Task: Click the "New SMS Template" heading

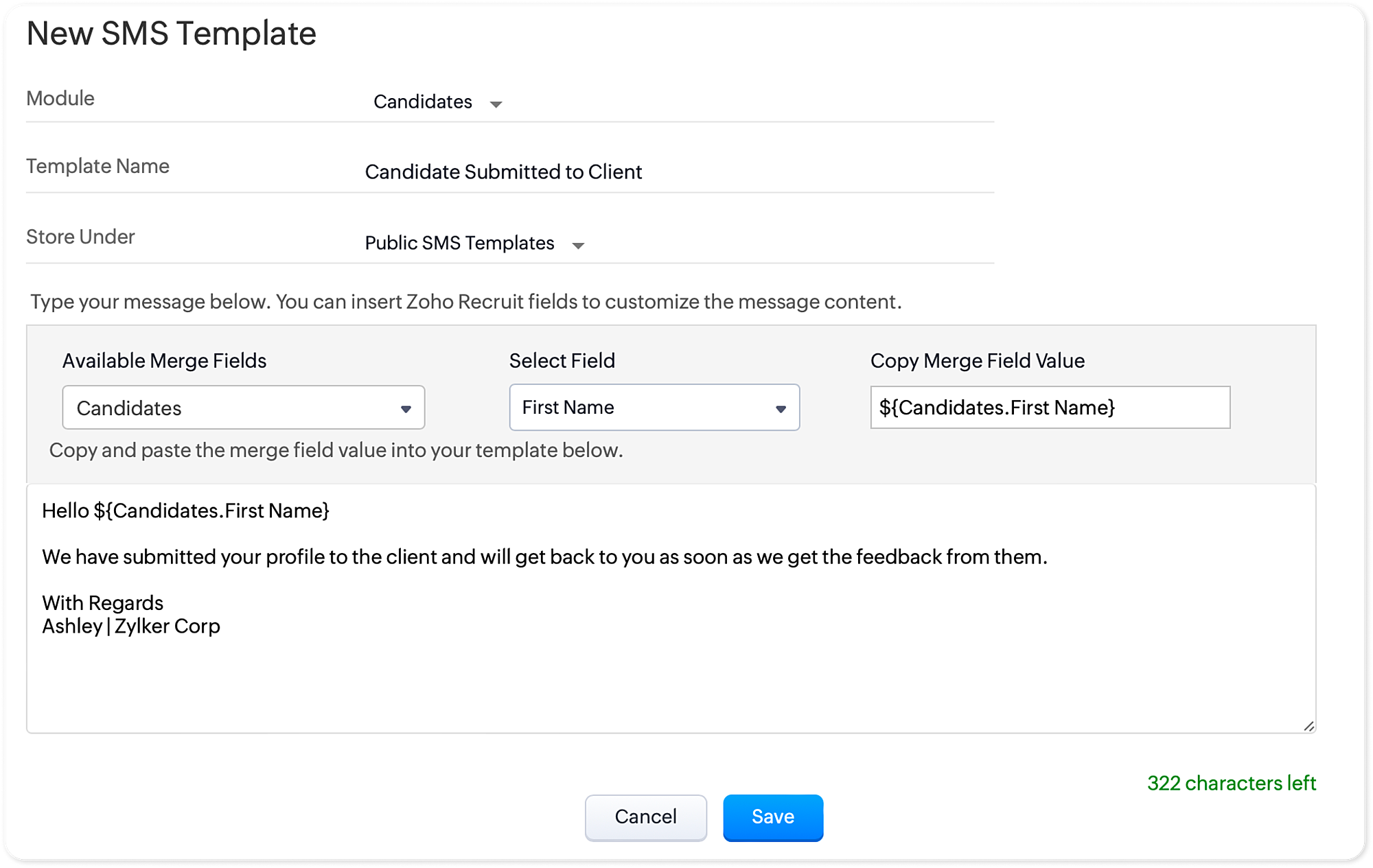Action: 172,34
